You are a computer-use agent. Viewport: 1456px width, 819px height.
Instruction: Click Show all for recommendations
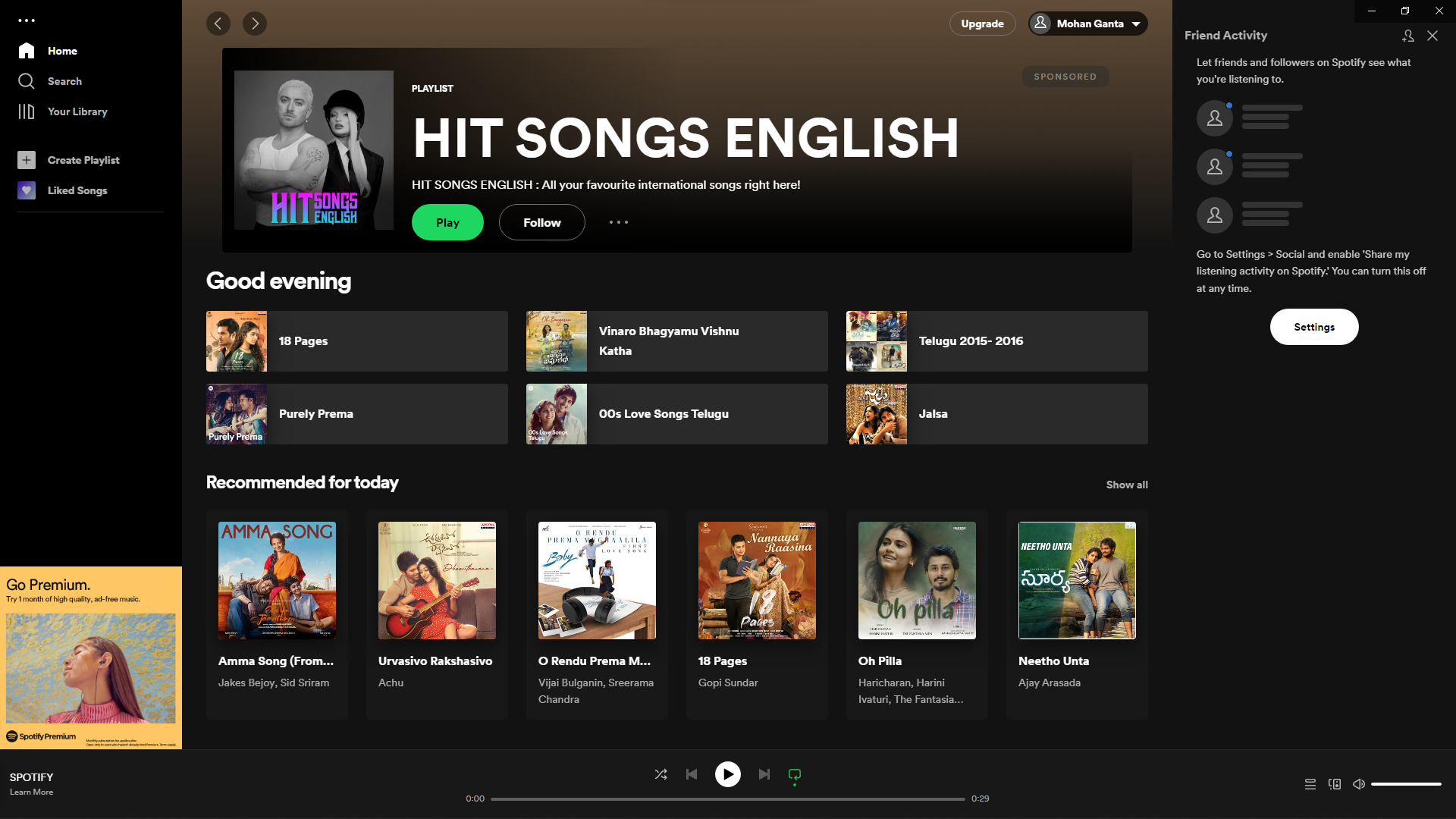tap(1127, 485)
